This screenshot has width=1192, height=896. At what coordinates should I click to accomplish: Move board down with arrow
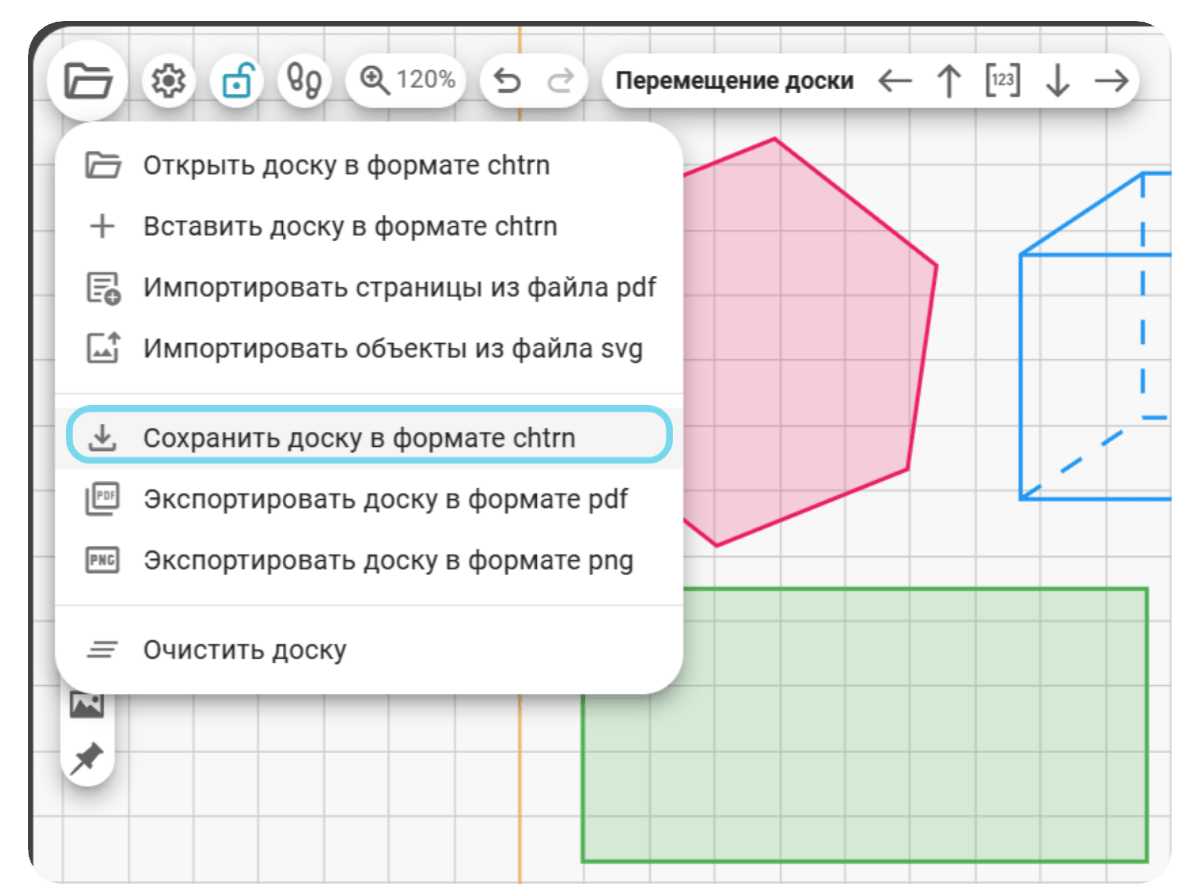(x=1057, y=81)
